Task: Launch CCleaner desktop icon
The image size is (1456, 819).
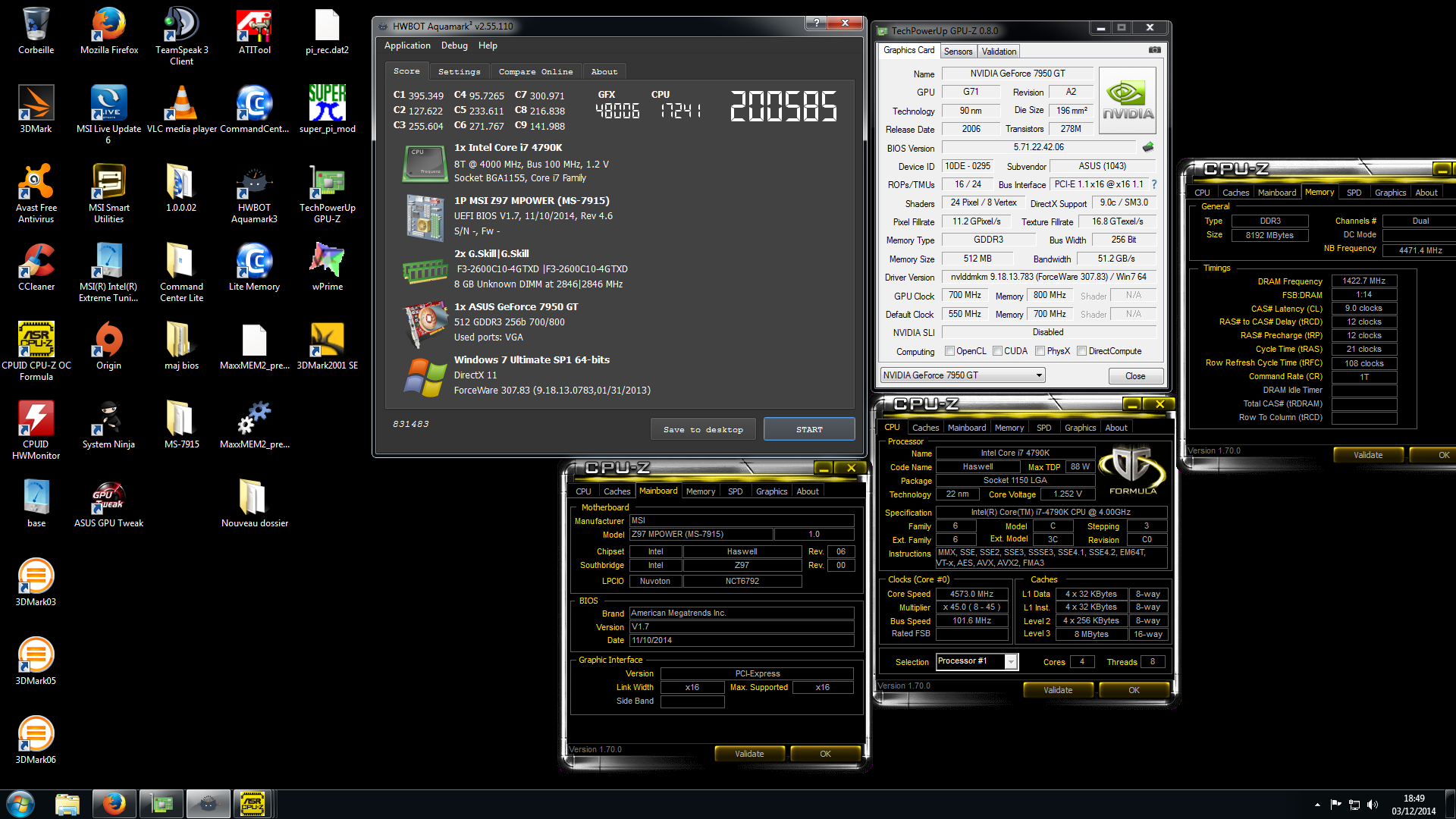Action: [36, 267]
